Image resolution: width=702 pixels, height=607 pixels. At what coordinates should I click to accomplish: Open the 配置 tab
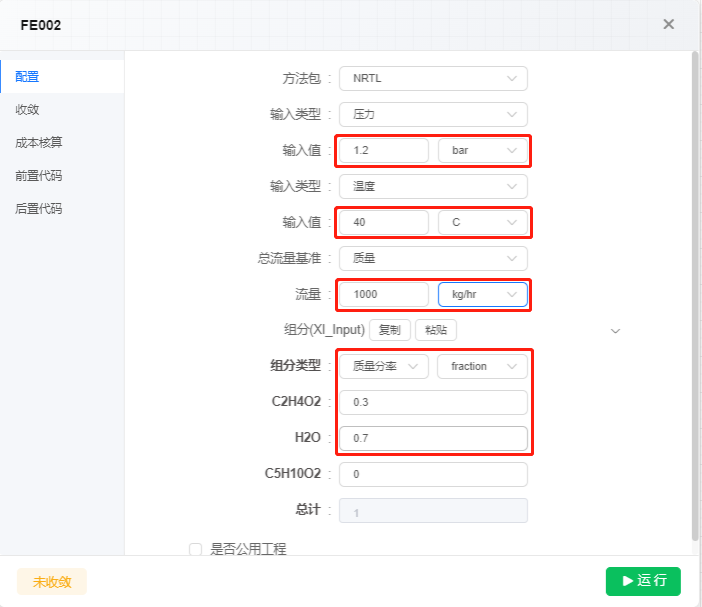[x=62, y=77]
